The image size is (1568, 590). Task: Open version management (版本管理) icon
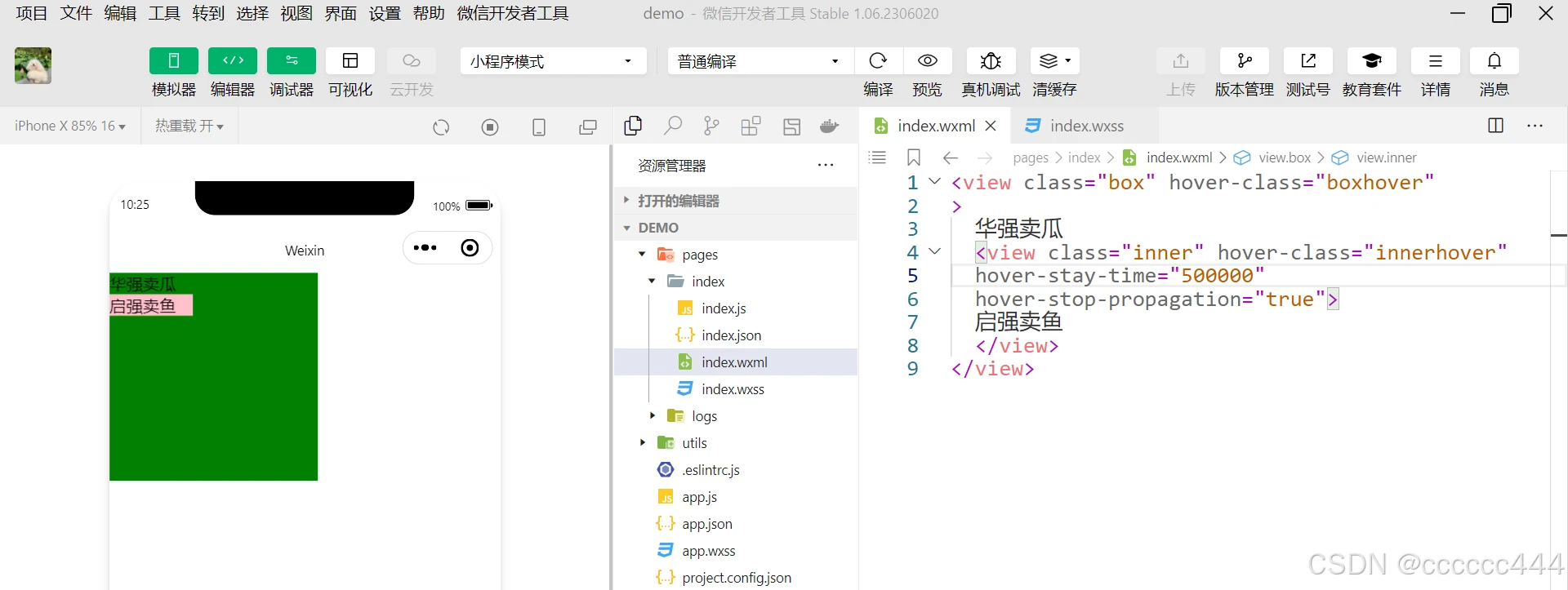pyautogui.click(x=1244, y=61)
